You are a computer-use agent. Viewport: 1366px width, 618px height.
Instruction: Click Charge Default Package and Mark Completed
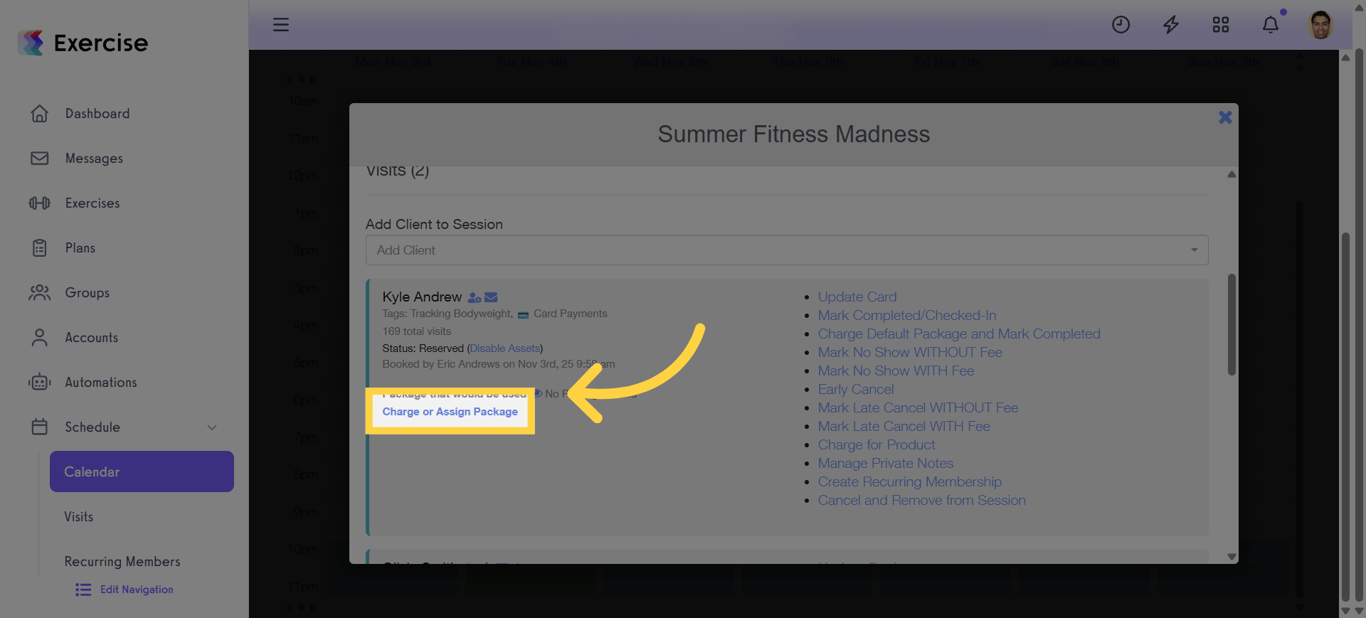pos(959,334)
